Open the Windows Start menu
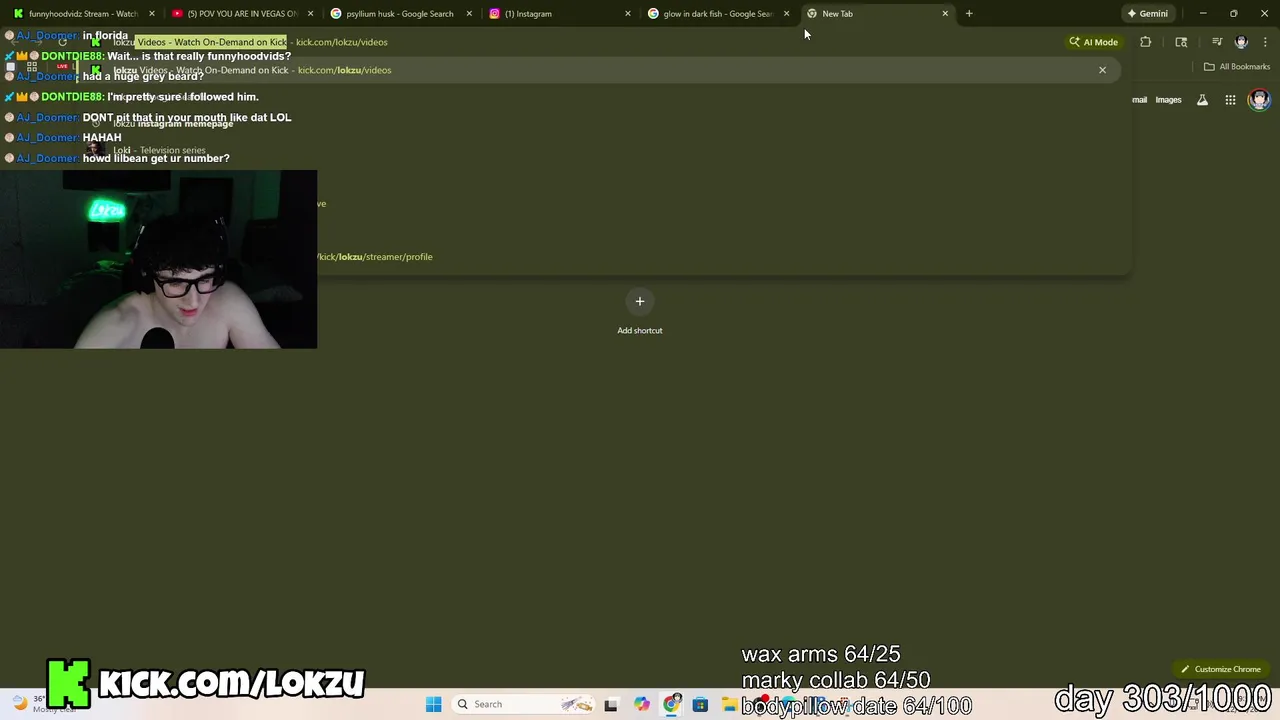Screen dimensions: 1280x720 click(x=433, y=704)
